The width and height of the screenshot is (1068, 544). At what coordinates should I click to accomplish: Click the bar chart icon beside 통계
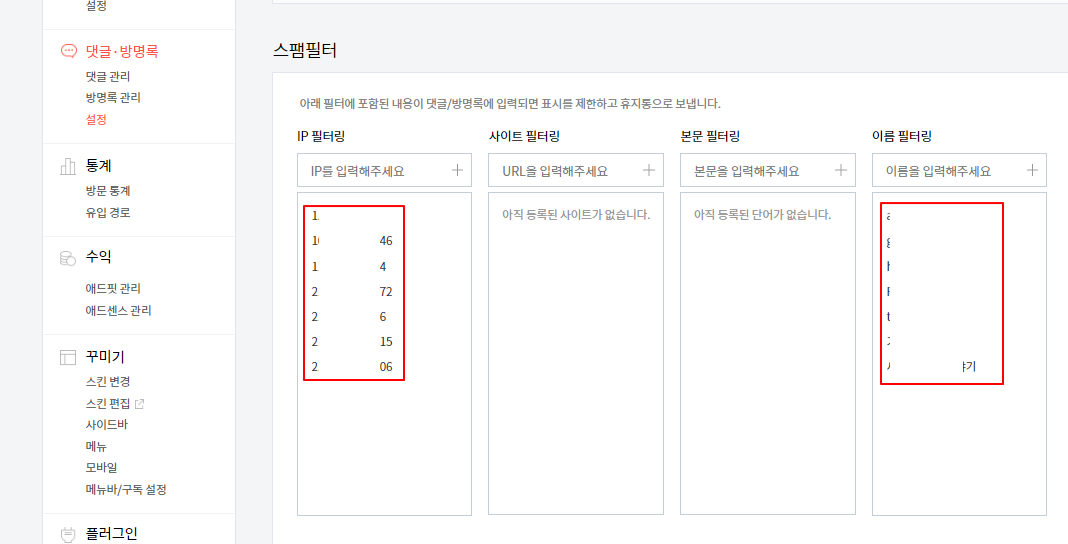tap(68, 166)
